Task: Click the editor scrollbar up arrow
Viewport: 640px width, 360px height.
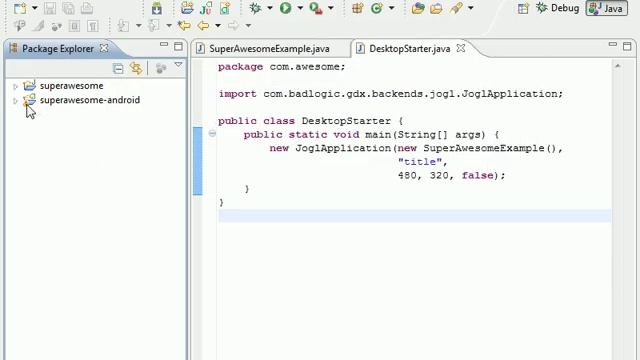Action: point(618,65)
